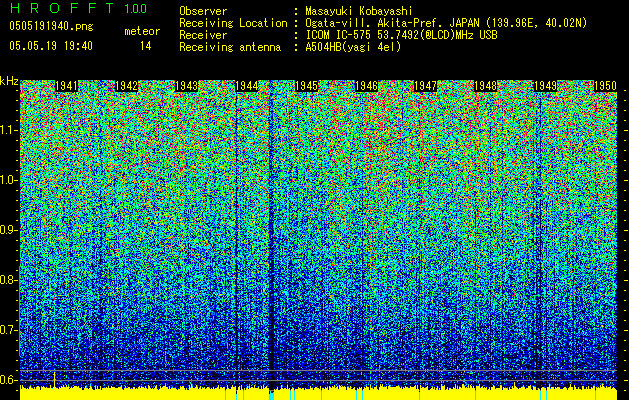Select the name Masayuki Kobayashi
Image resolution: width=629 pixels, height=400 pixels.
point(359,11)
